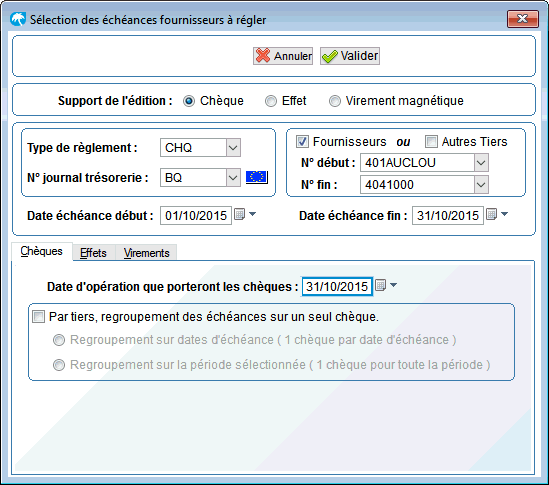This screenshot has width=549, height=485.
Task: Click the application logo in title bar
Action: 18,19
